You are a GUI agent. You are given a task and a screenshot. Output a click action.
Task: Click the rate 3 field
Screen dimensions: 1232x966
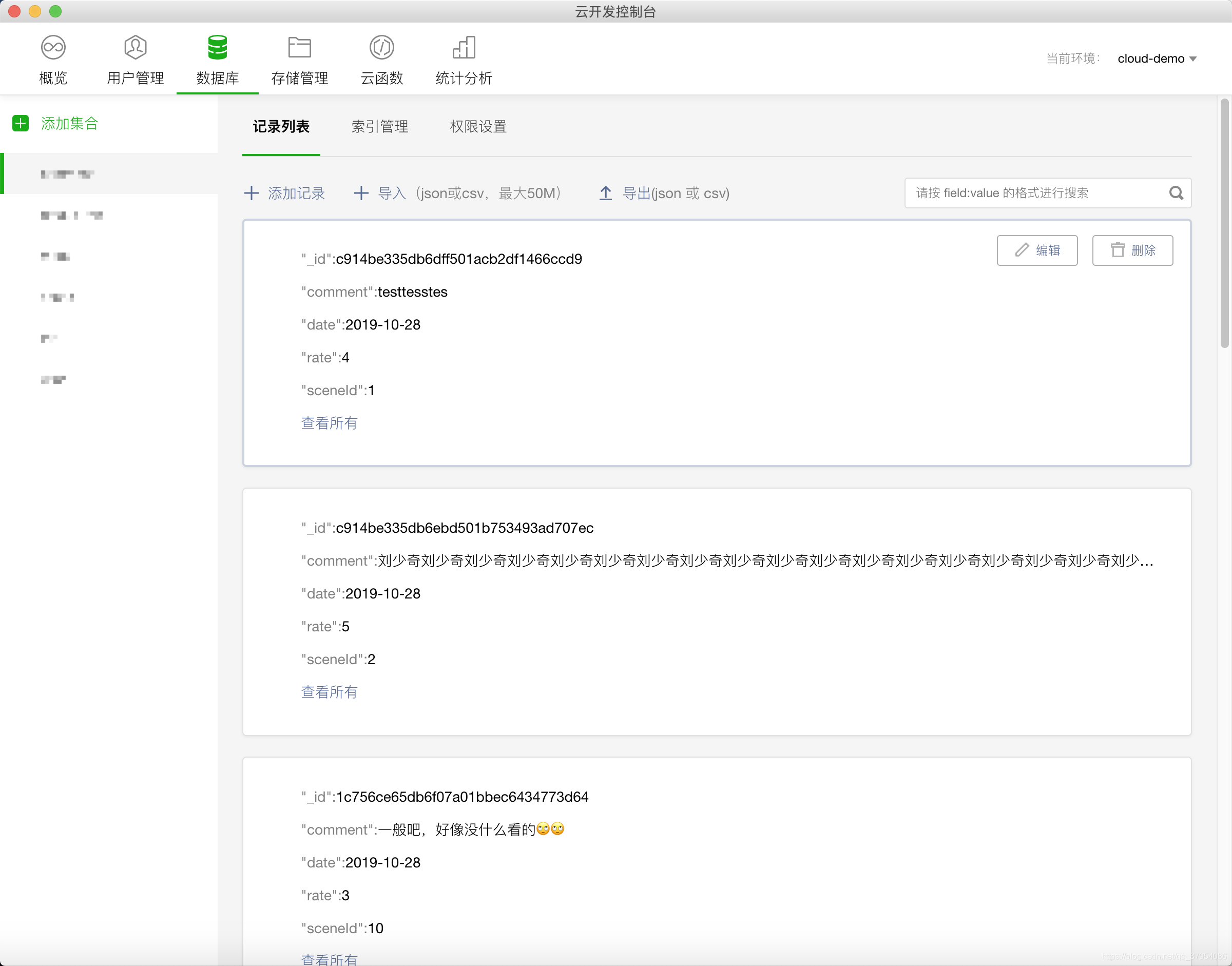click(325, 895)
